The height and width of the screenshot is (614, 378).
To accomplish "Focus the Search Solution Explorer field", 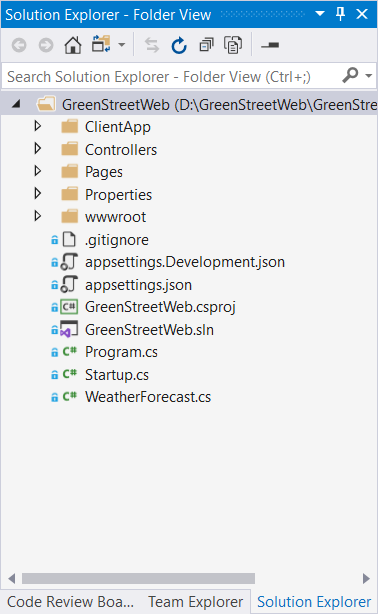I will coord(189,77).
